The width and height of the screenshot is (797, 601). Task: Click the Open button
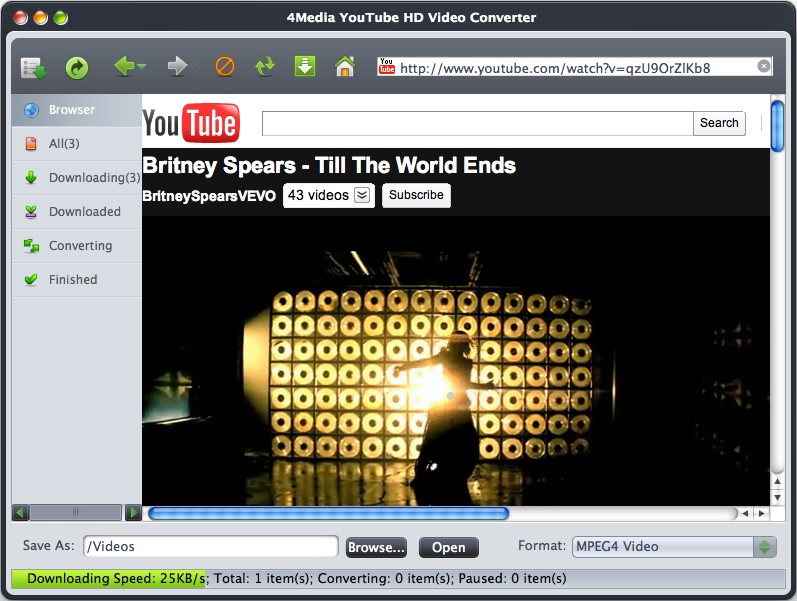point(449,548)
